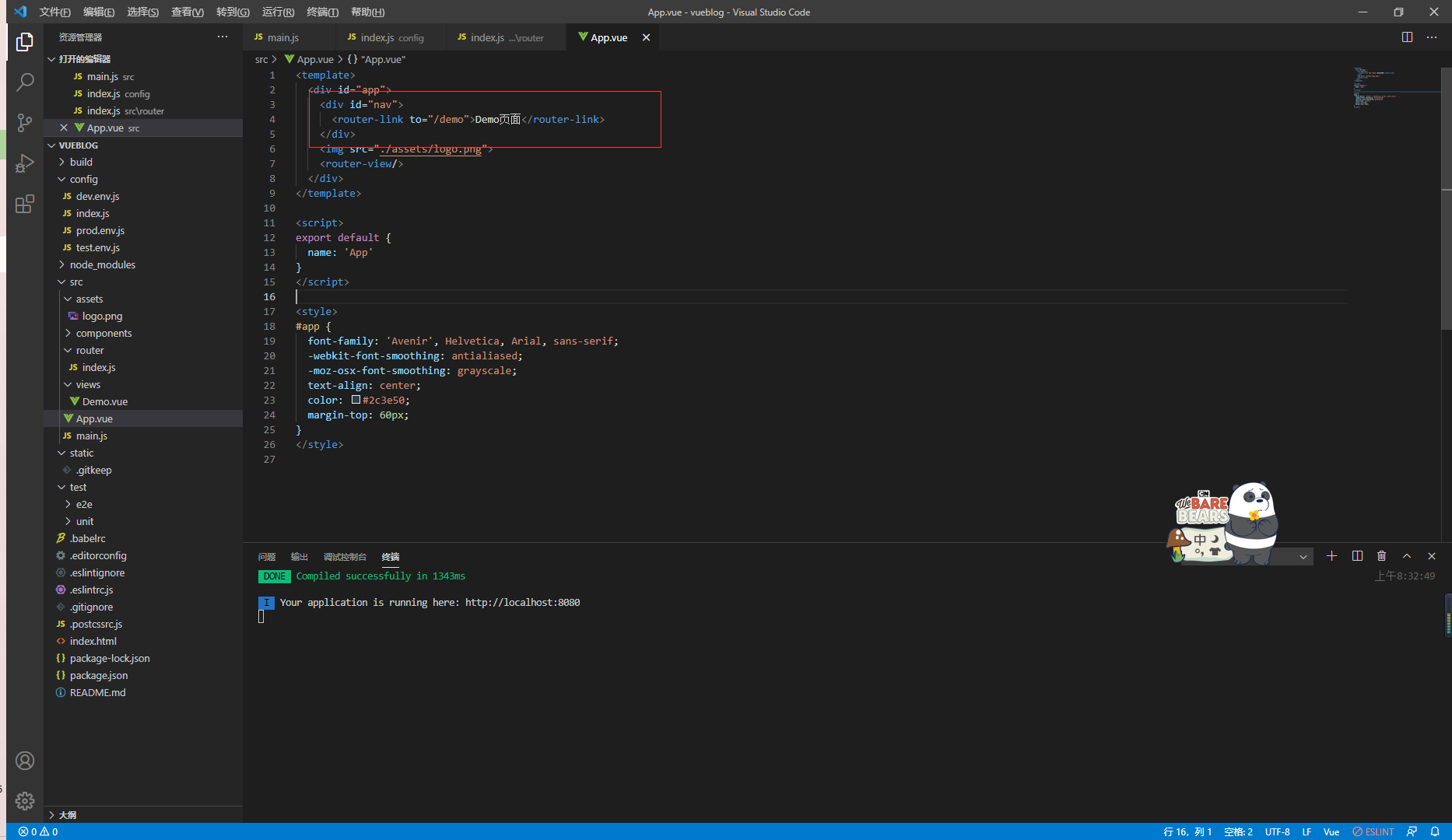Switch to index.js router editor tab
This screenshot has height=840, width=1452.
pyautogui.click(x=506, y=37)
